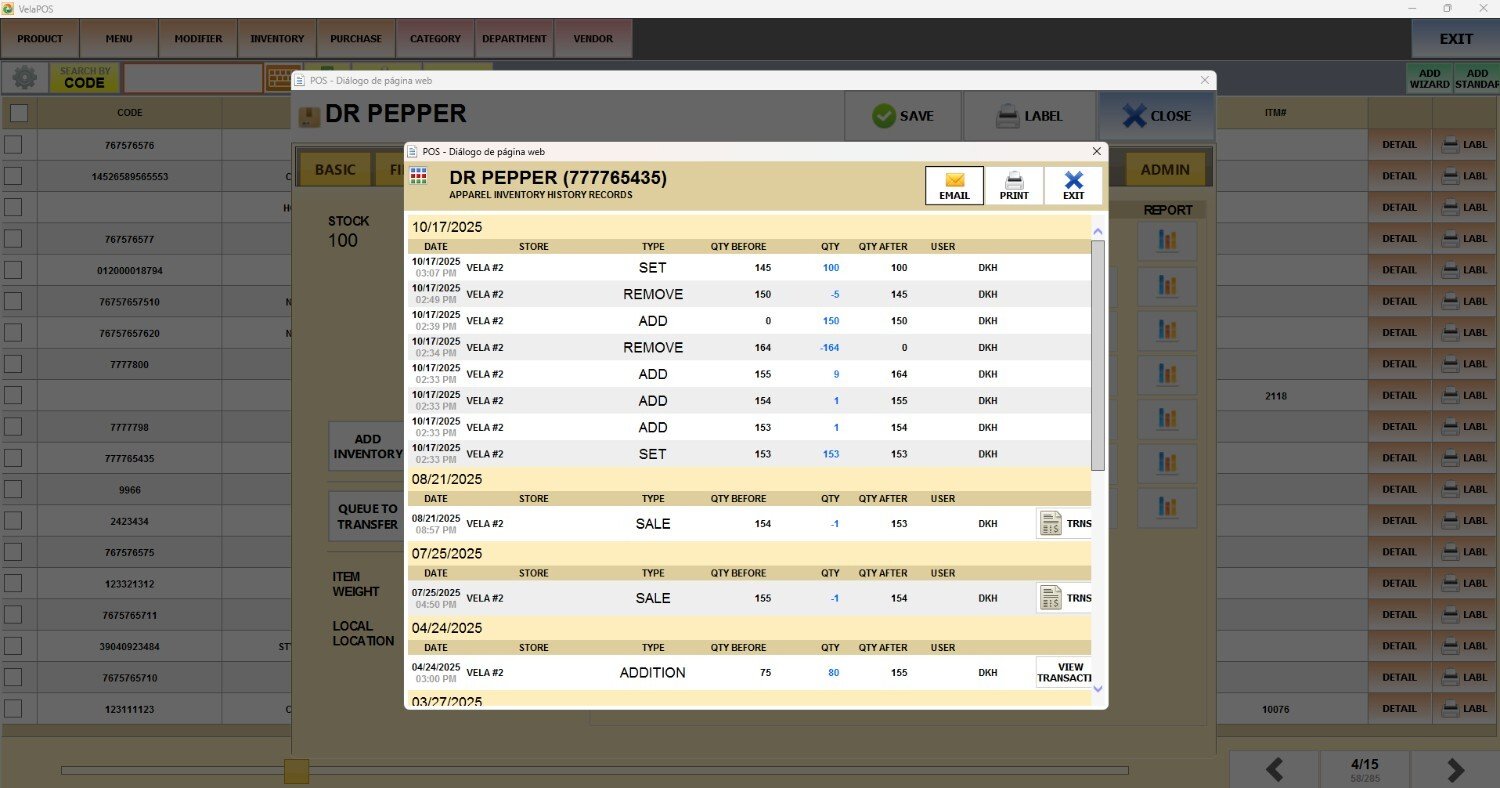This screenshot has height=788, width=1500.
Task: Exit the inventory history dialog
Action: [1073, 185]
